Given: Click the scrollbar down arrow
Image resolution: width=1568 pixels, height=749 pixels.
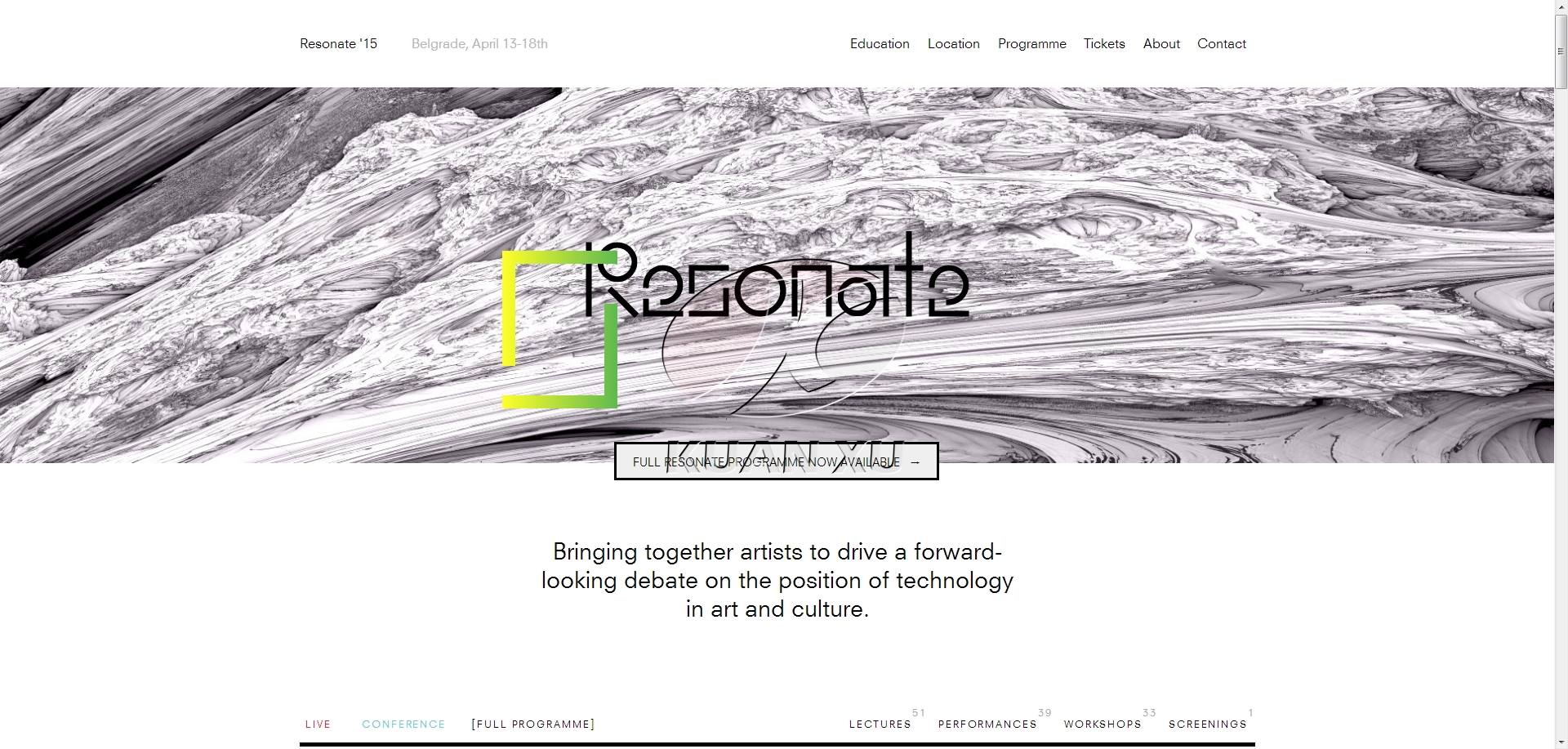Looking at the screenshot, I should (1561, 742).
